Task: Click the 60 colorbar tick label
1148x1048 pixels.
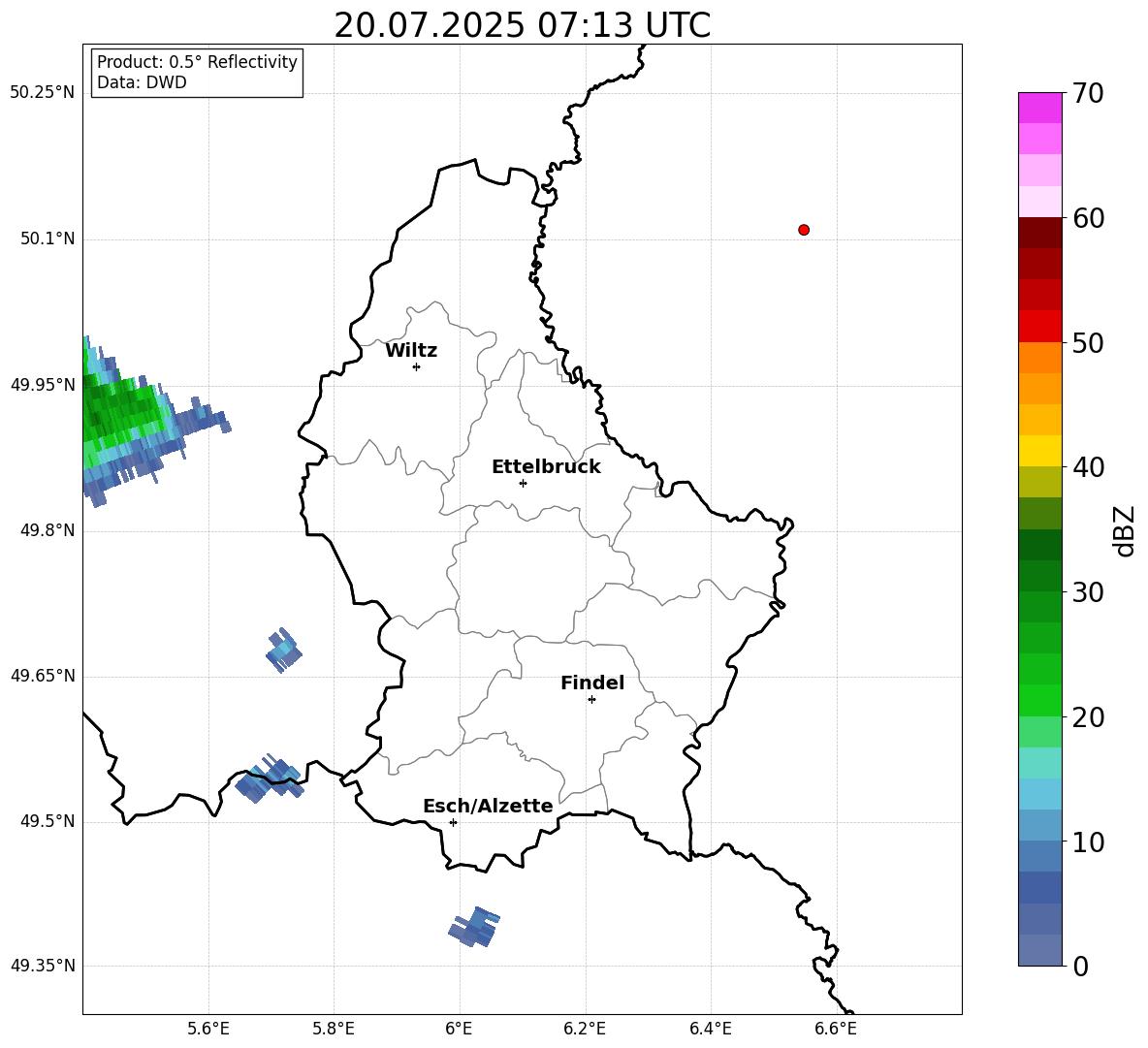Action: [1088, 218]
